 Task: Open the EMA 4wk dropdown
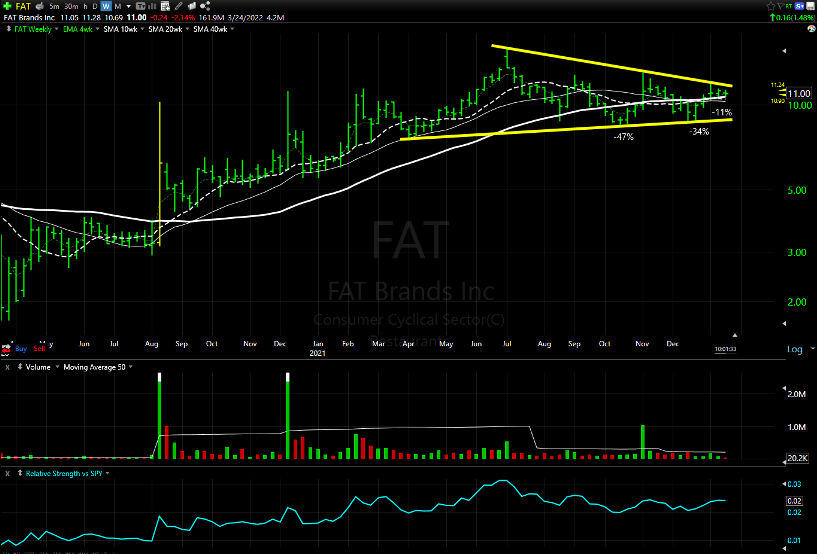click(x=97, y=29)
